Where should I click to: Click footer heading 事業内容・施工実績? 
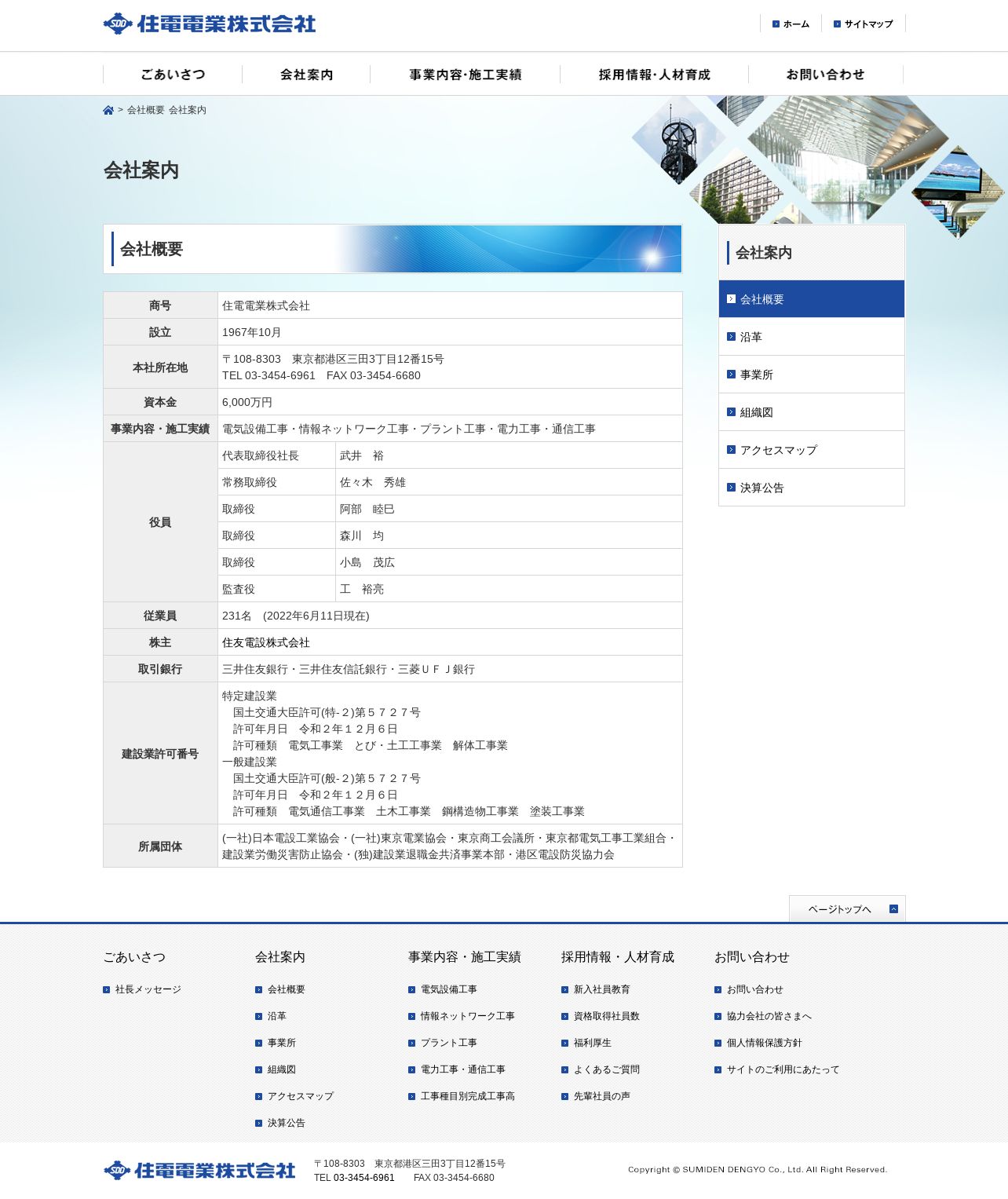(465, 957)
